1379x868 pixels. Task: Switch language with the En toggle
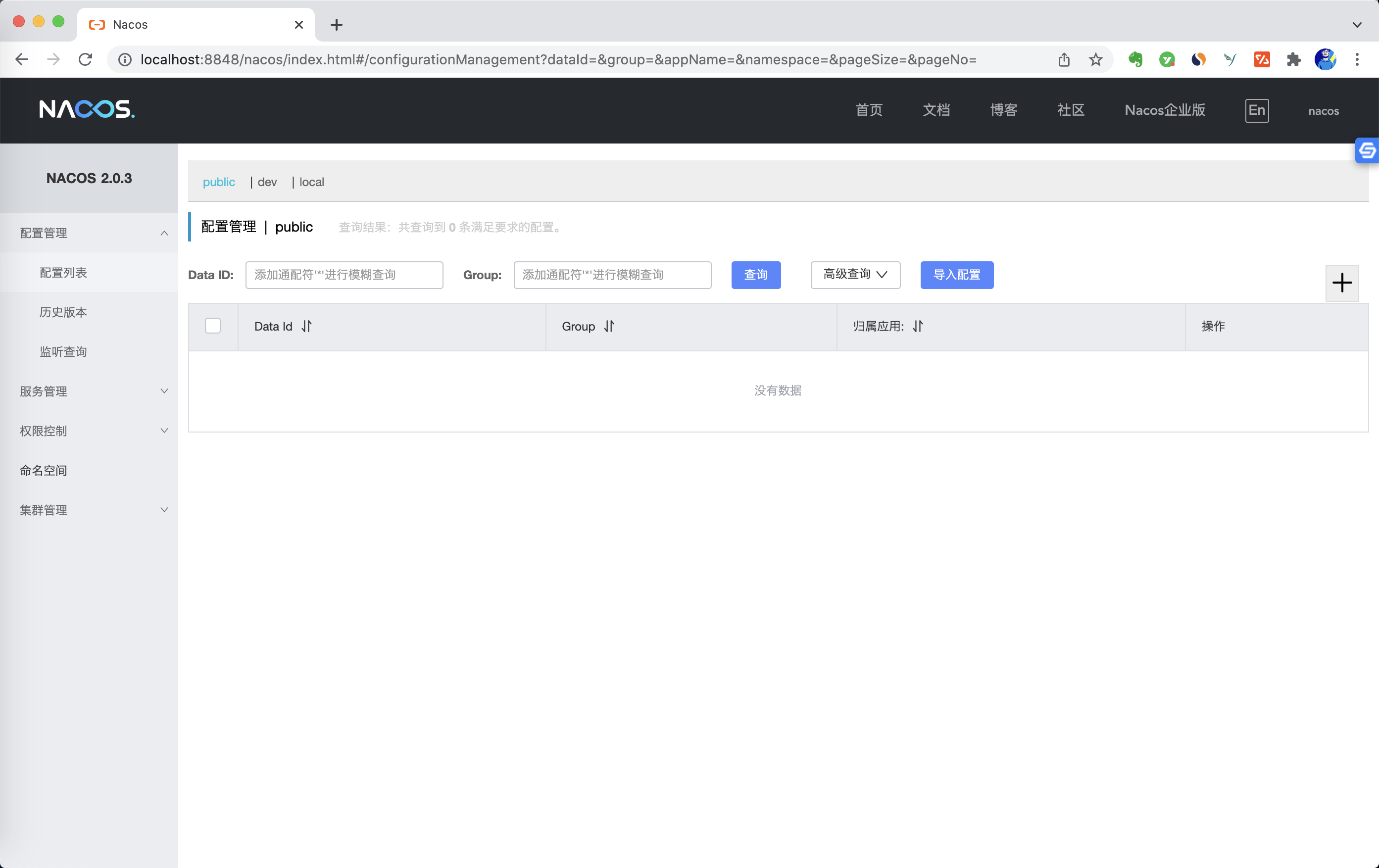click(1256, 110)
